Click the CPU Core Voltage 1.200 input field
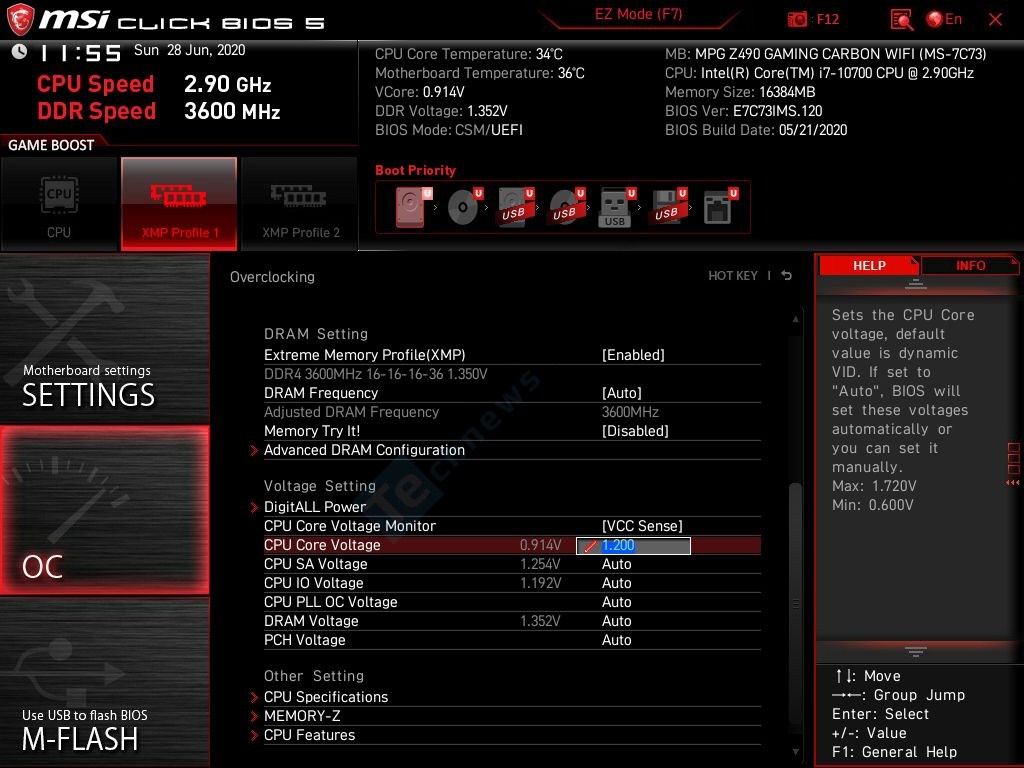Image resolution: width=1024 pixels, height=768 pixels. 633,545
